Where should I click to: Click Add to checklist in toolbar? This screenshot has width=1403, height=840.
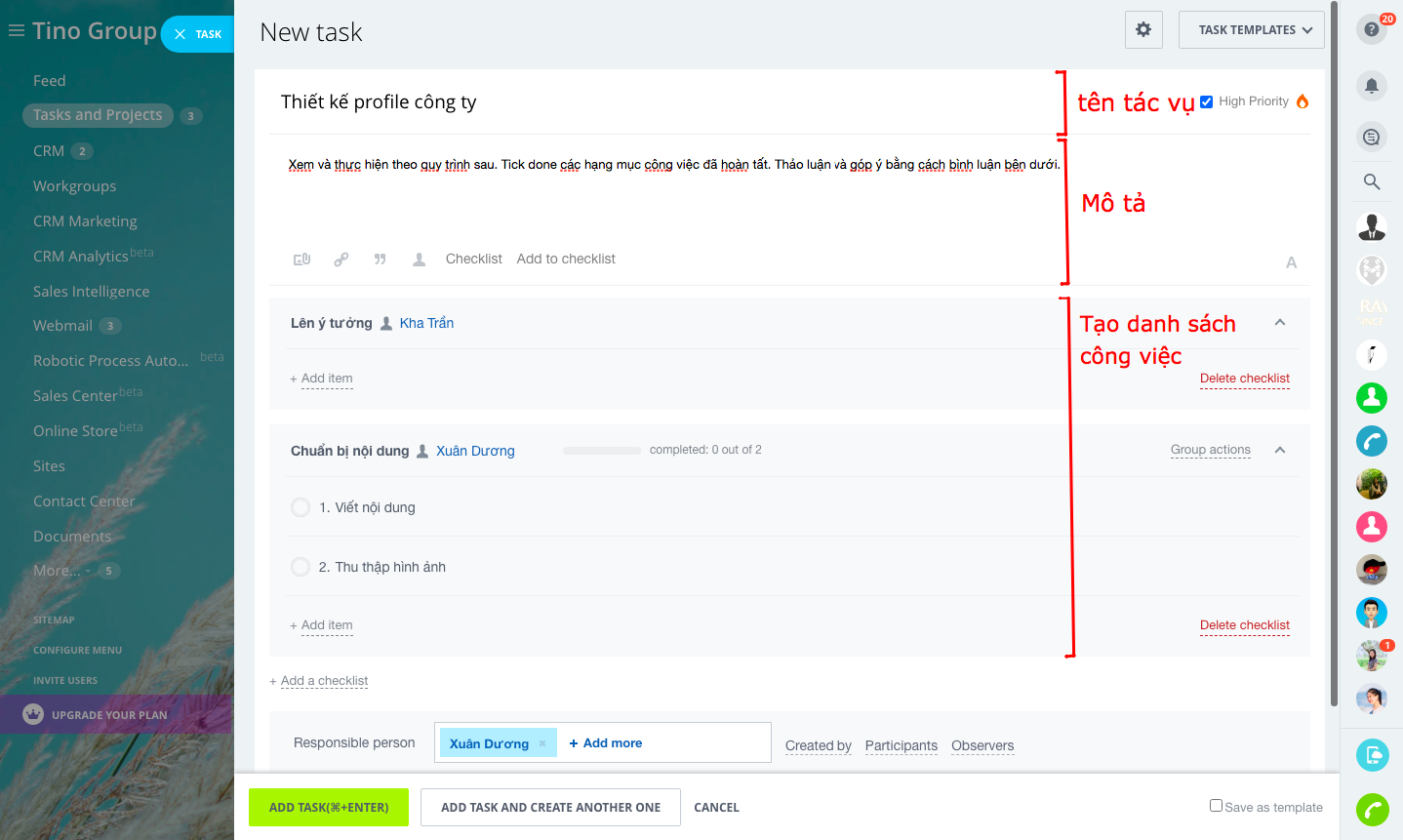pos(566,259)
